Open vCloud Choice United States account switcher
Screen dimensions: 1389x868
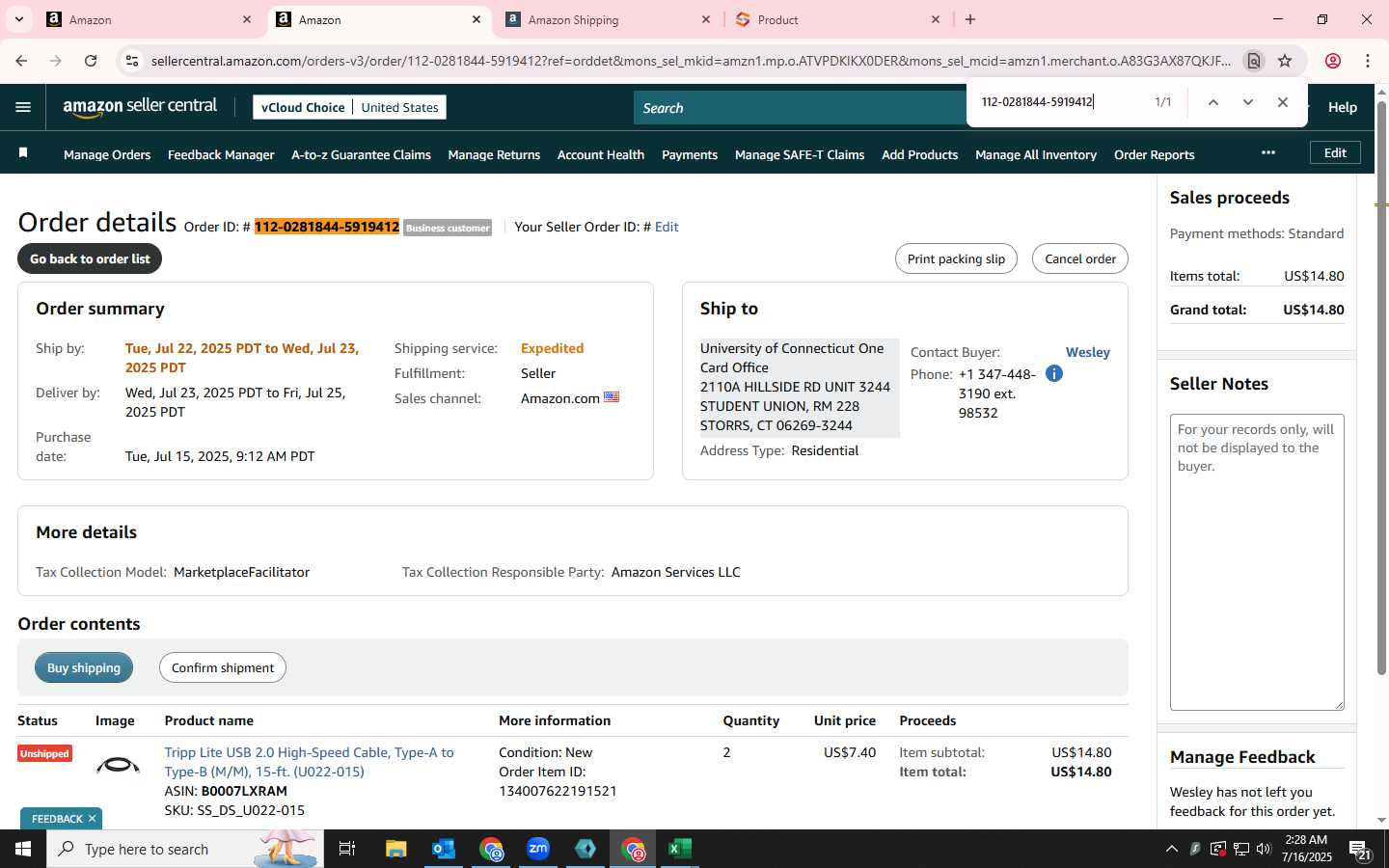[349, 107]
